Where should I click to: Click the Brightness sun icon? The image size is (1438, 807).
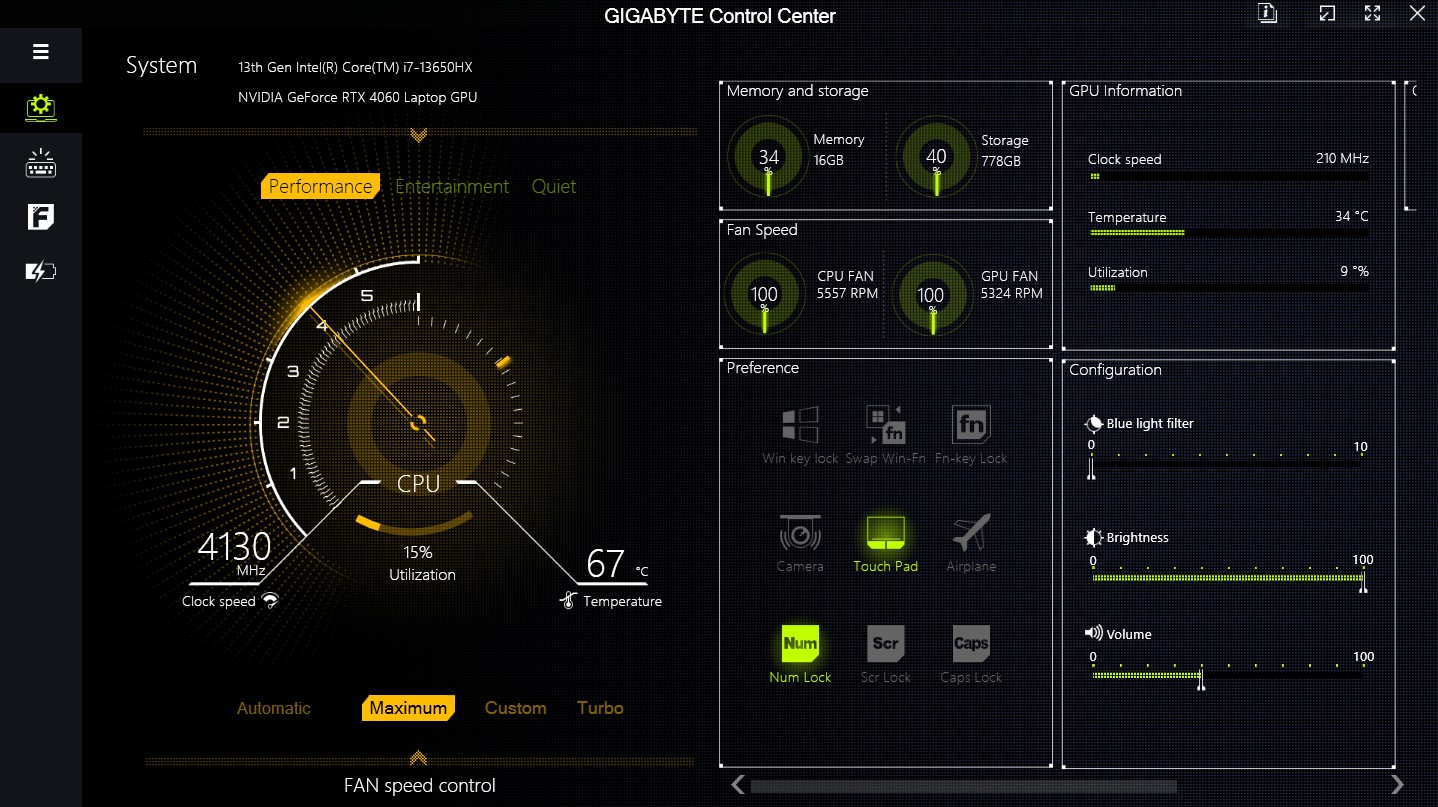tap(1094, 537)
